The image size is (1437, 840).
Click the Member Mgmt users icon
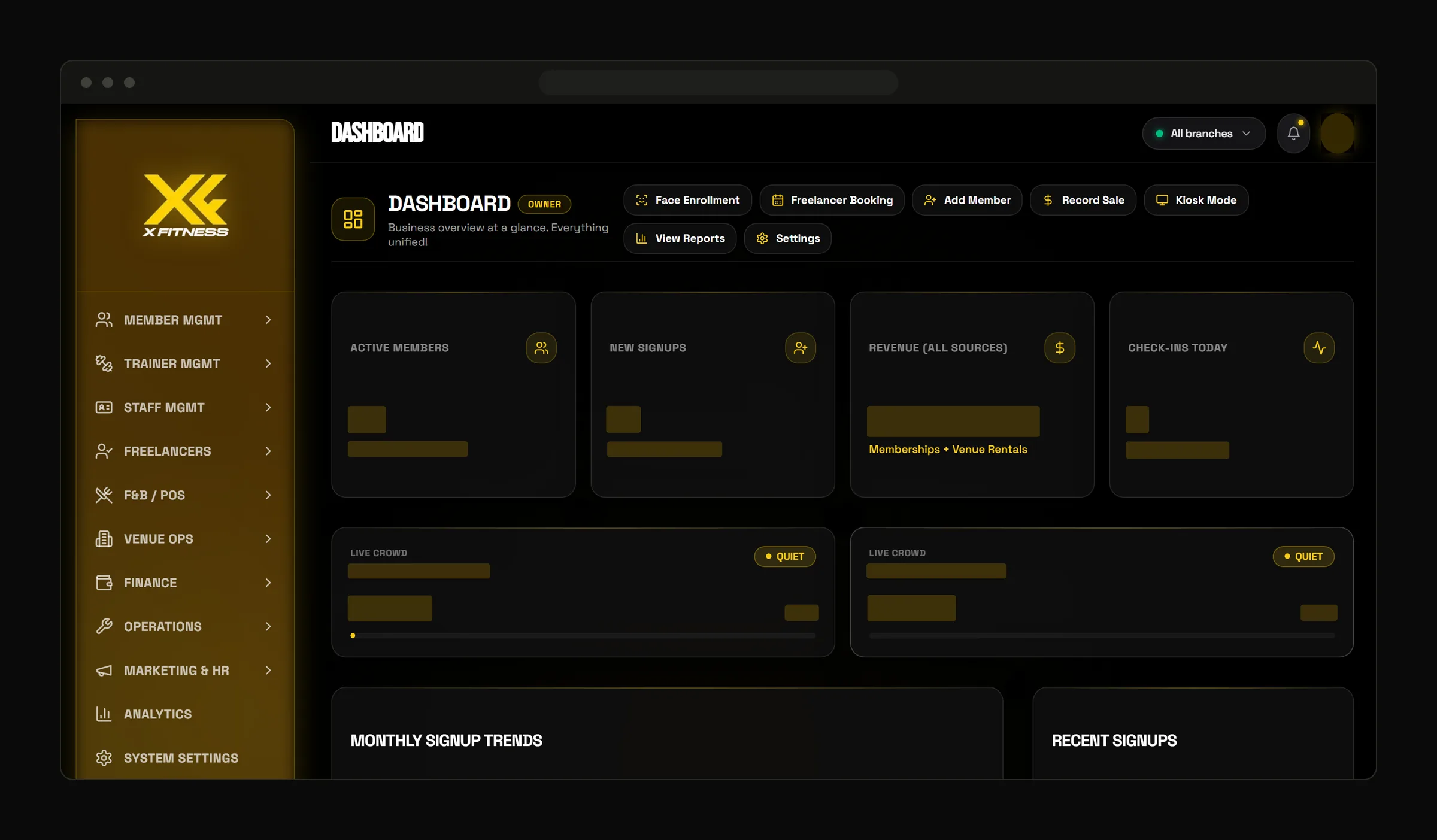click(x=104, y=320)
